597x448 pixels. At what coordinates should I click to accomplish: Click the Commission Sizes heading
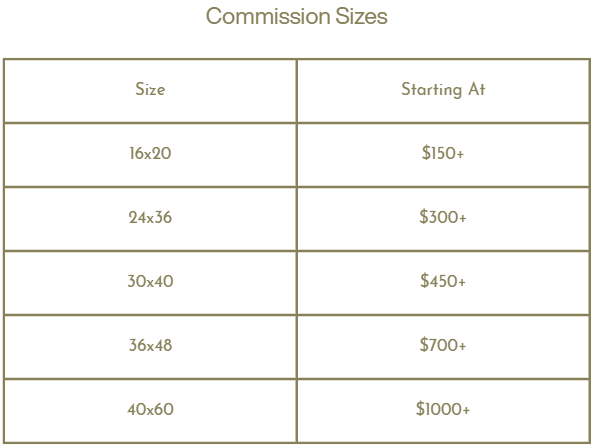coord(297,16)
